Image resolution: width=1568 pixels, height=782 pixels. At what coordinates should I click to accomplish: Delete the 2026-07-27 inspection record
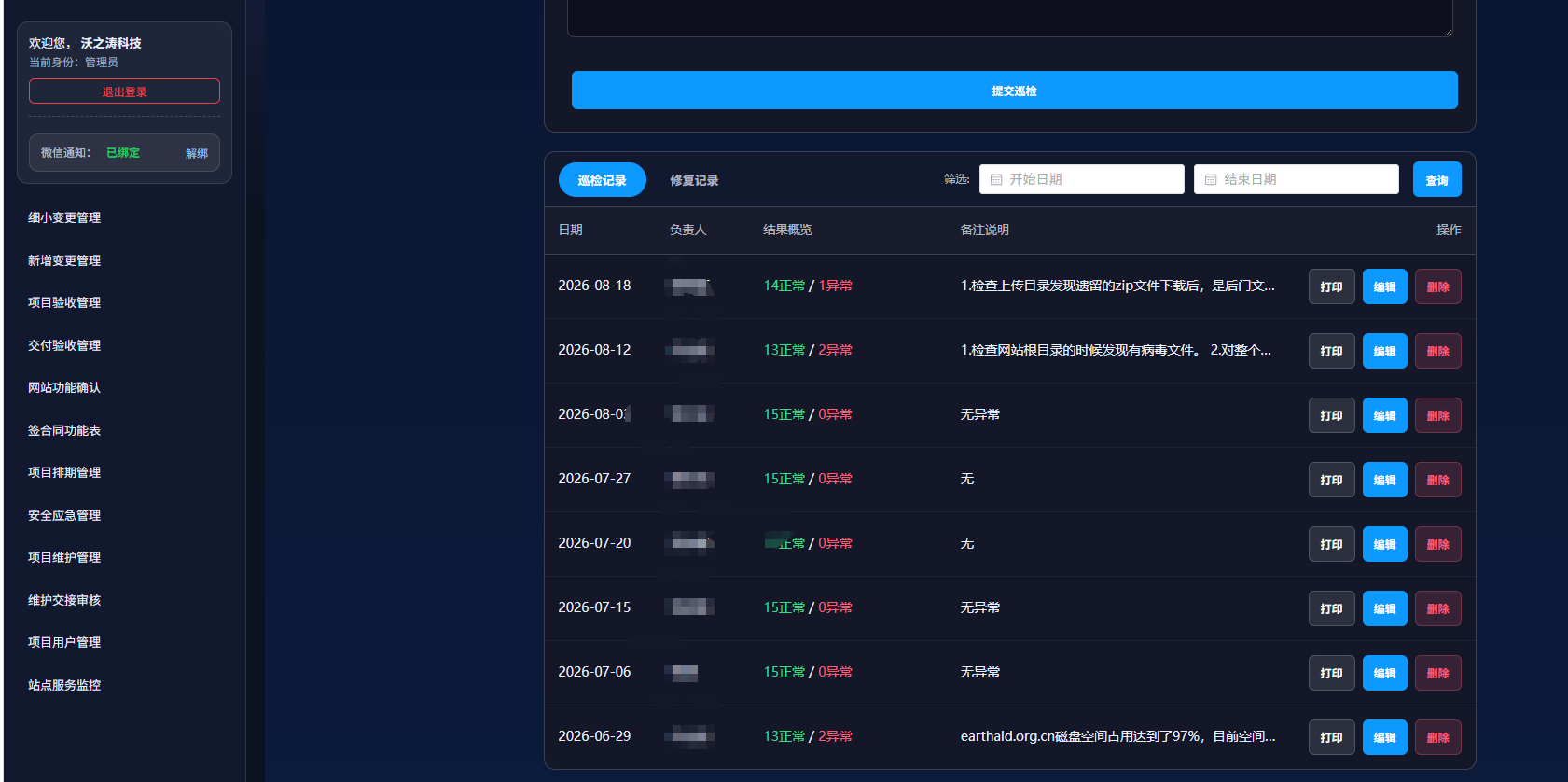point(1437,480)
